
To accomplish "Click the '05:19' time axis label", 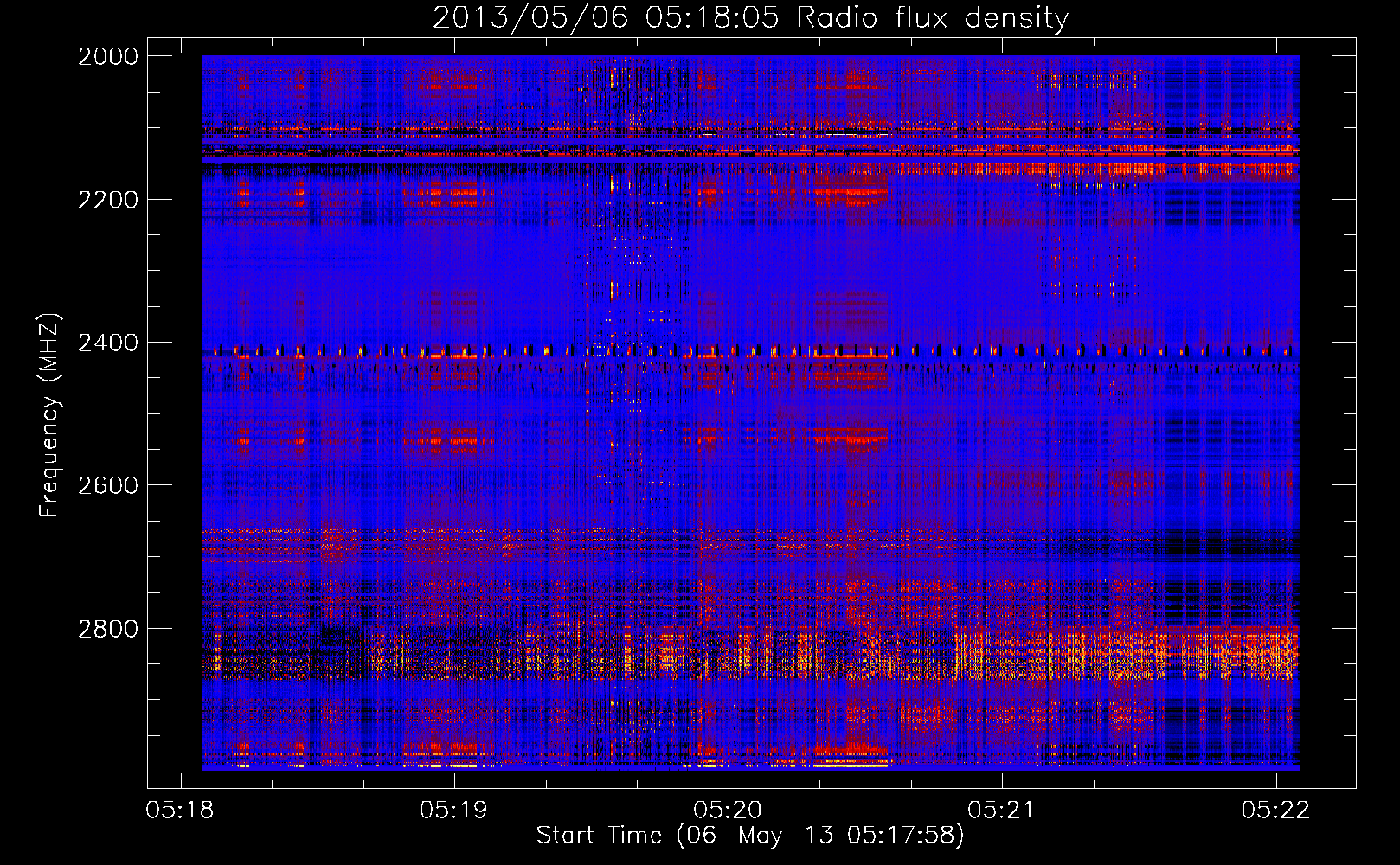I will pyautogui.click(x=454, y=810).
